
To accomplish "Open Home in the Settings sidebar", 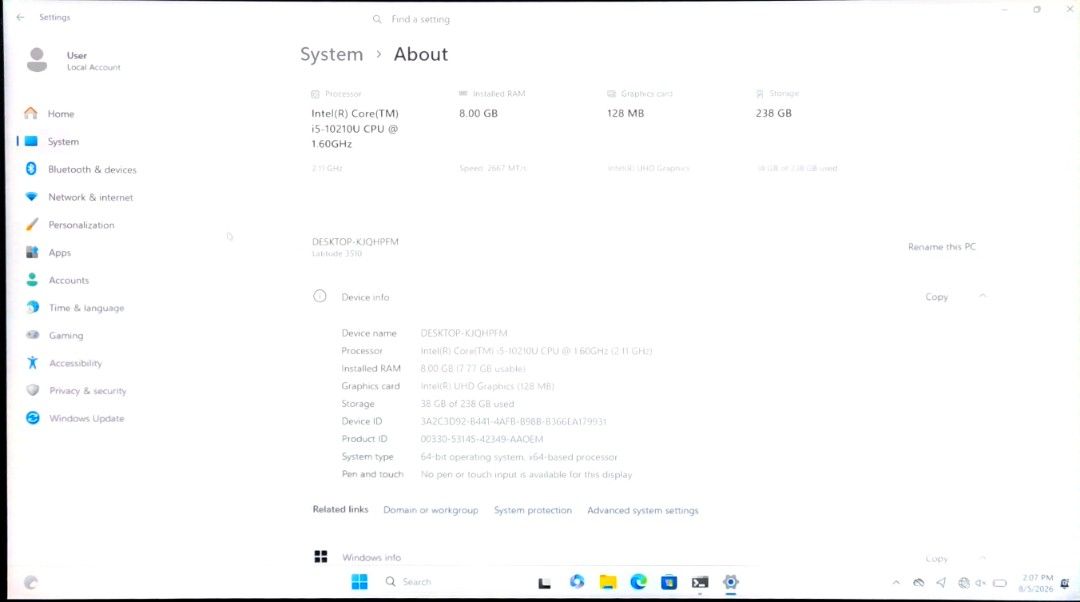I will (x=61, y=114).
